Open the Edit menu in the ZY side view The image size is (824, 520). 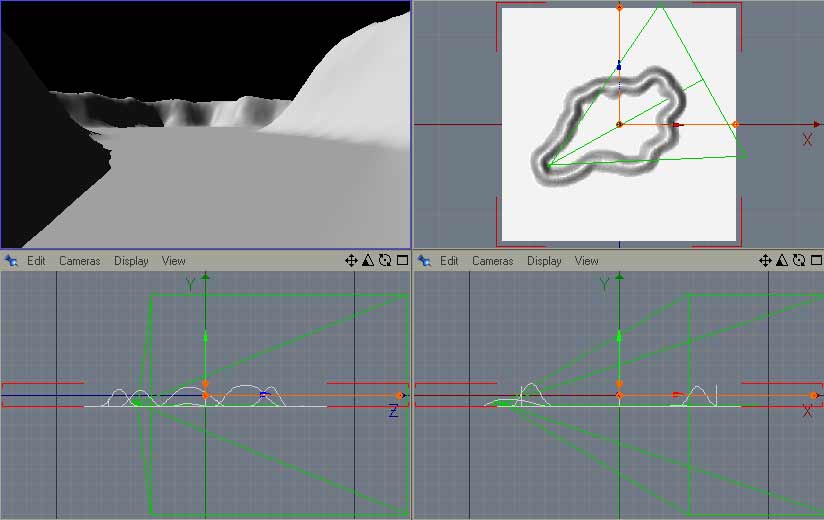pyautogui.click(x=37, y=261)
